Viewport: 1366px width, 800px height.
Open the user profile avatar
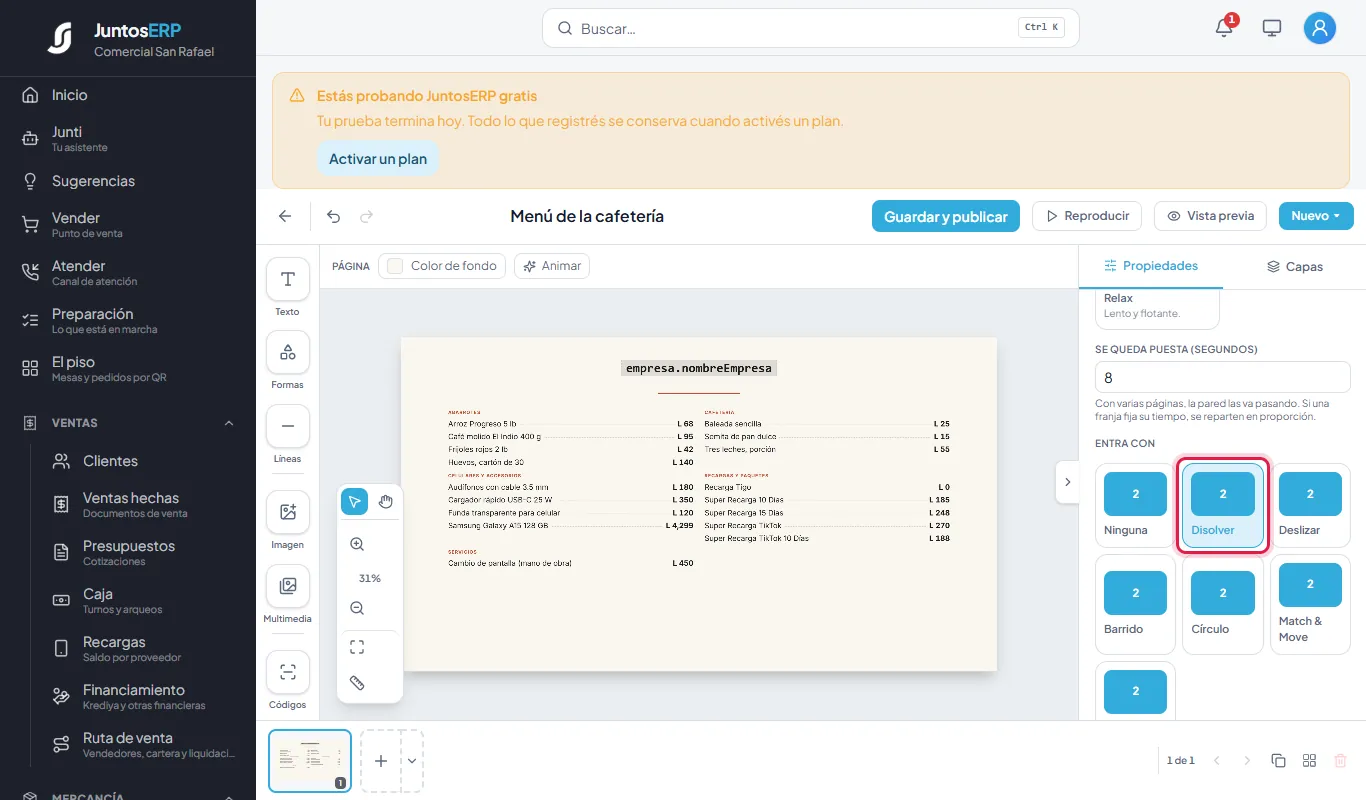click(x=1320, y=28)
